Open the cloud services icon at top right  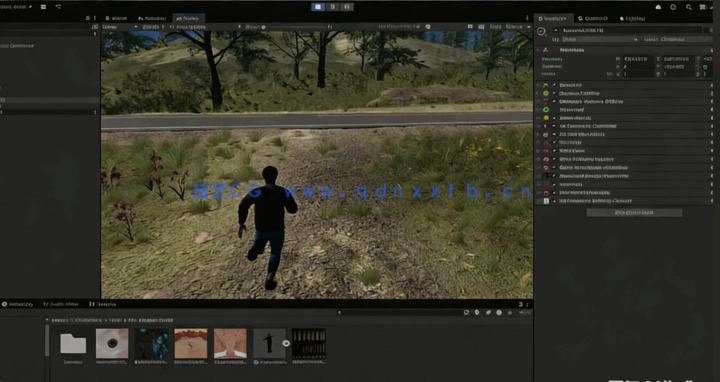[658, 7]
